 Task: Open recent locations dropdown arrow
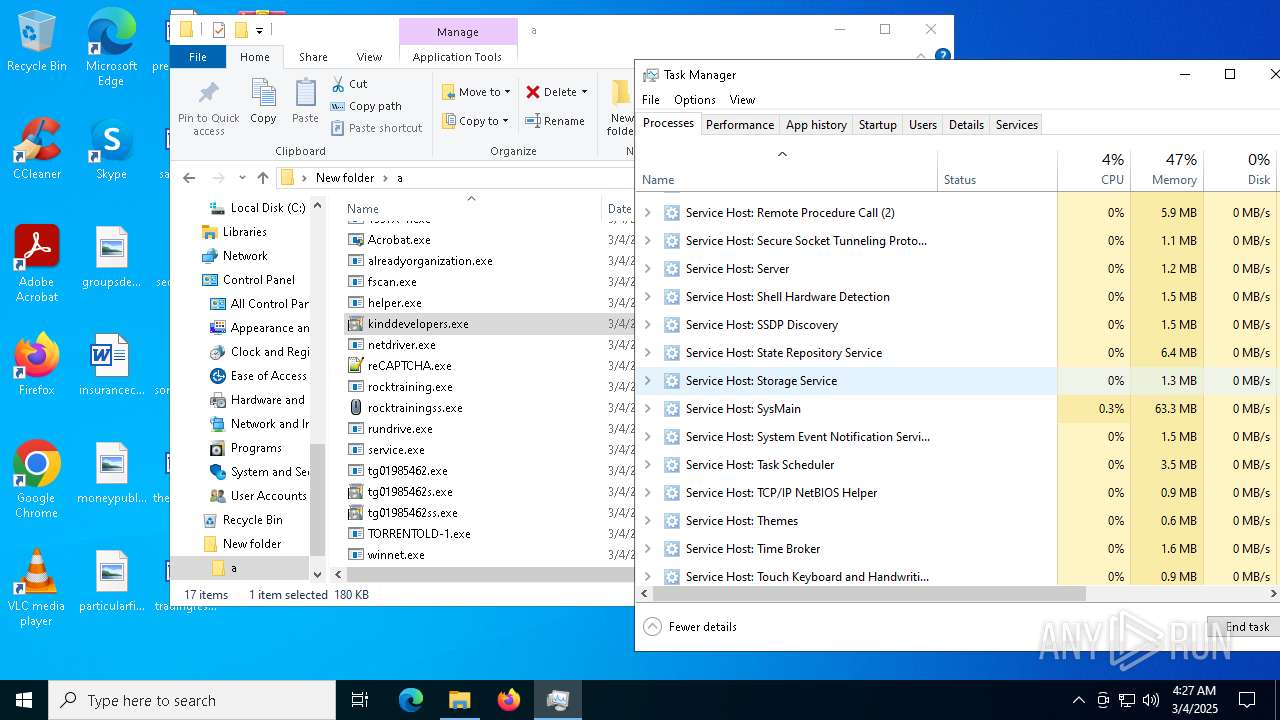242,178
